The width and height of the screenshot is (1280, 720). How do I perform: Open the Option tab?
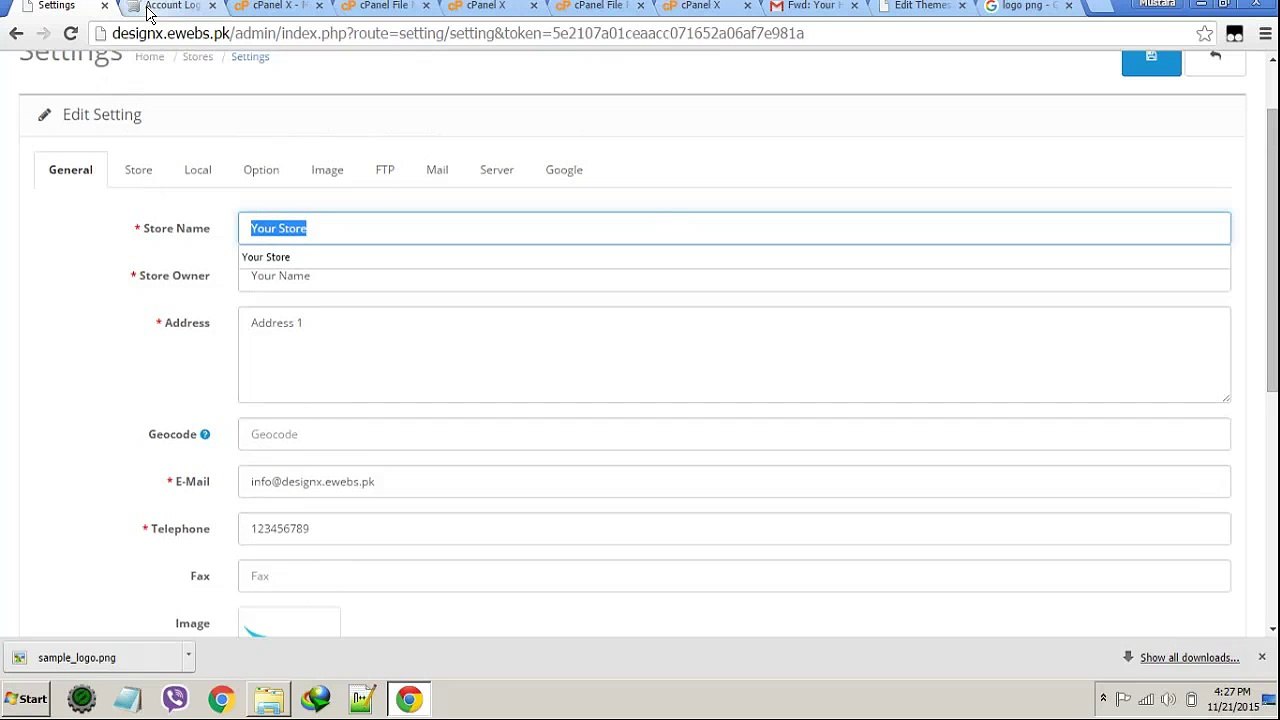(x=261, y=170)
